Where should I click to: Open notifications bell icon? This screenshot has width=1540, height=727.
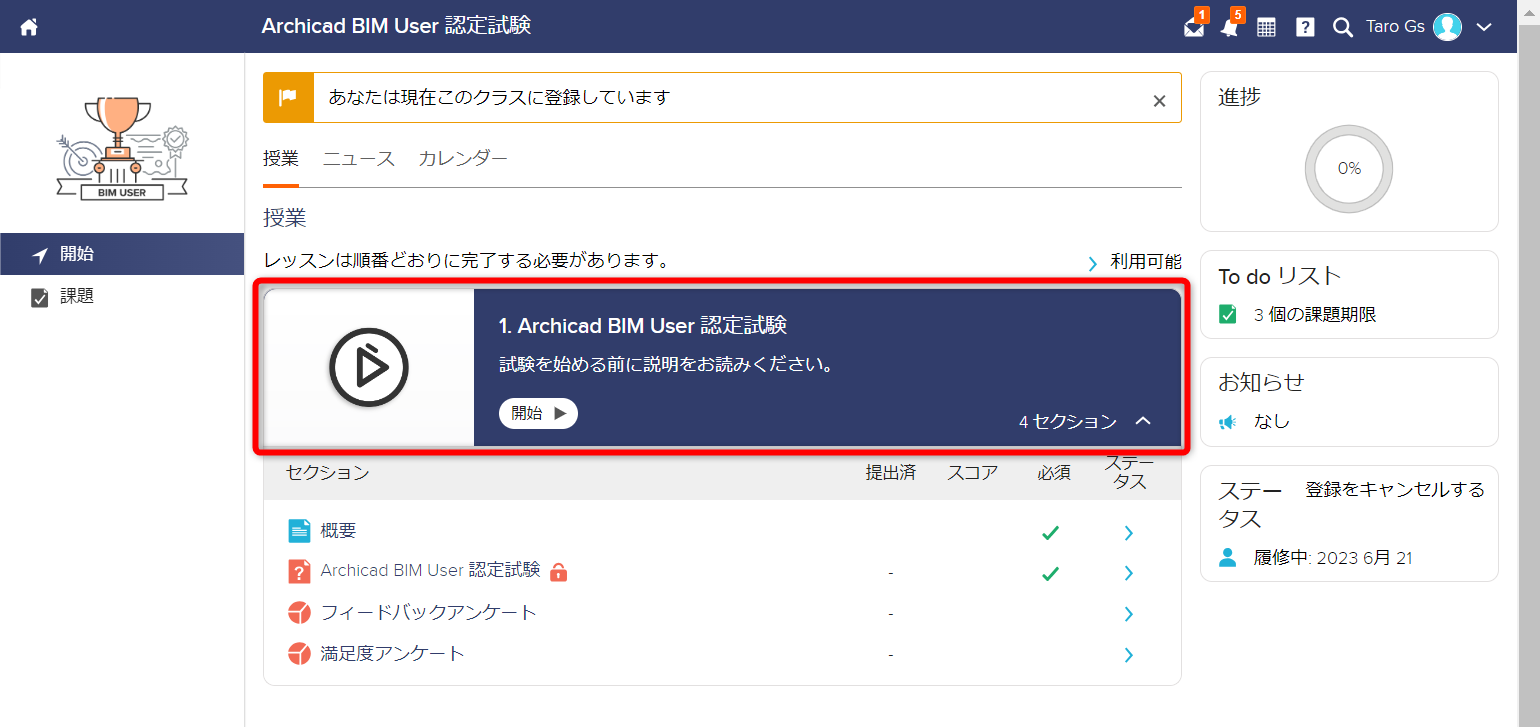coord(1230,27)
